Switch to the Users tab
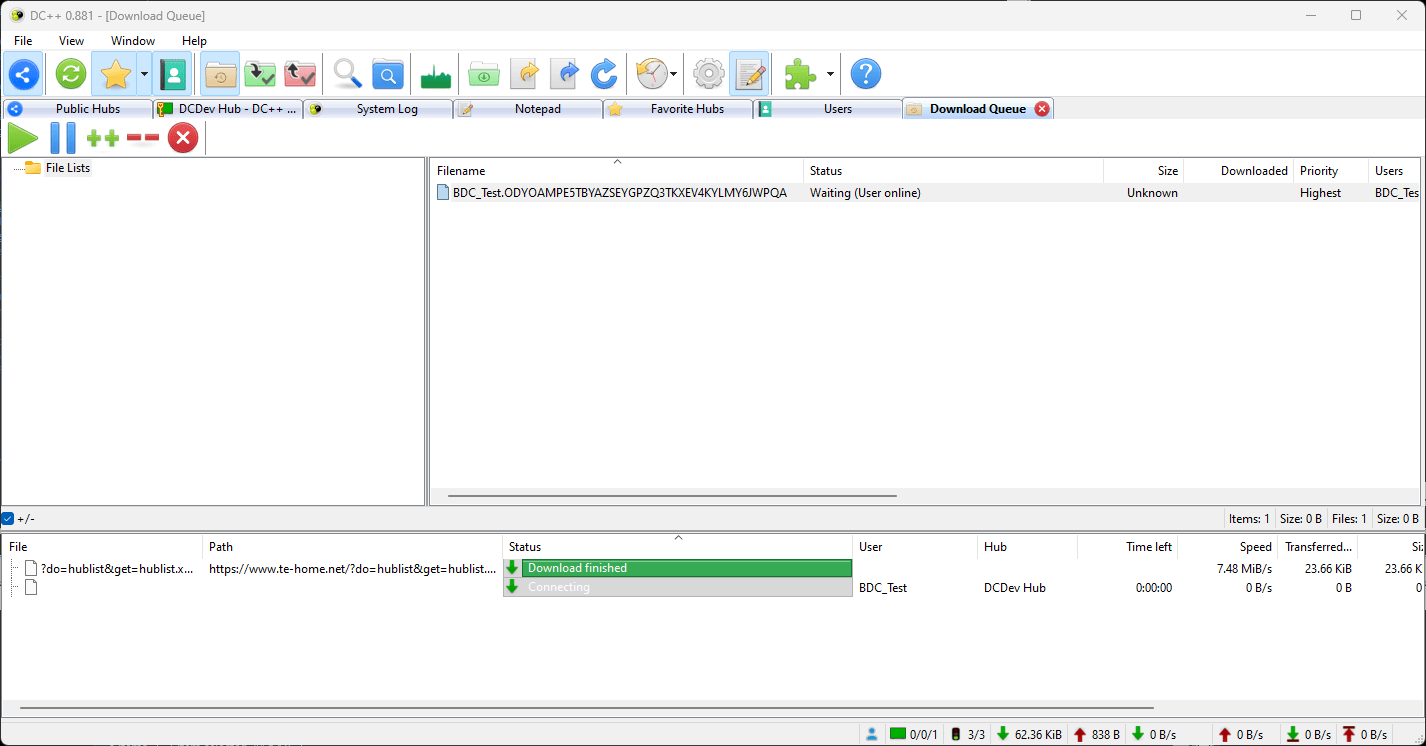1426x746 pixels. 838,108
